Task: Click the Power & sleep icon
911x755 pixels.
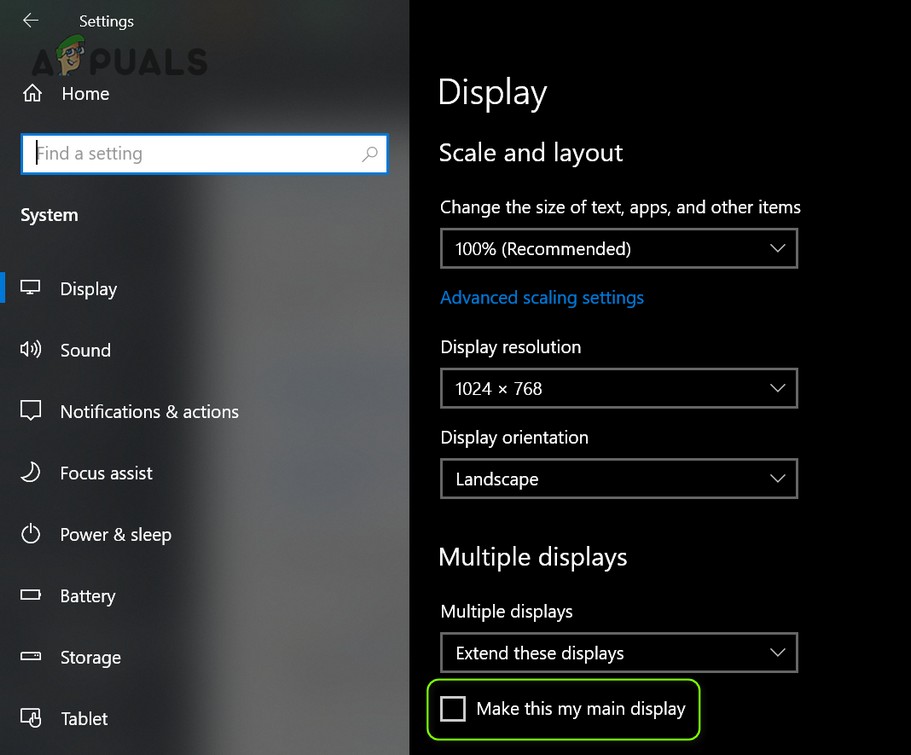Action: pyautogui.click(x=31, y=534)
